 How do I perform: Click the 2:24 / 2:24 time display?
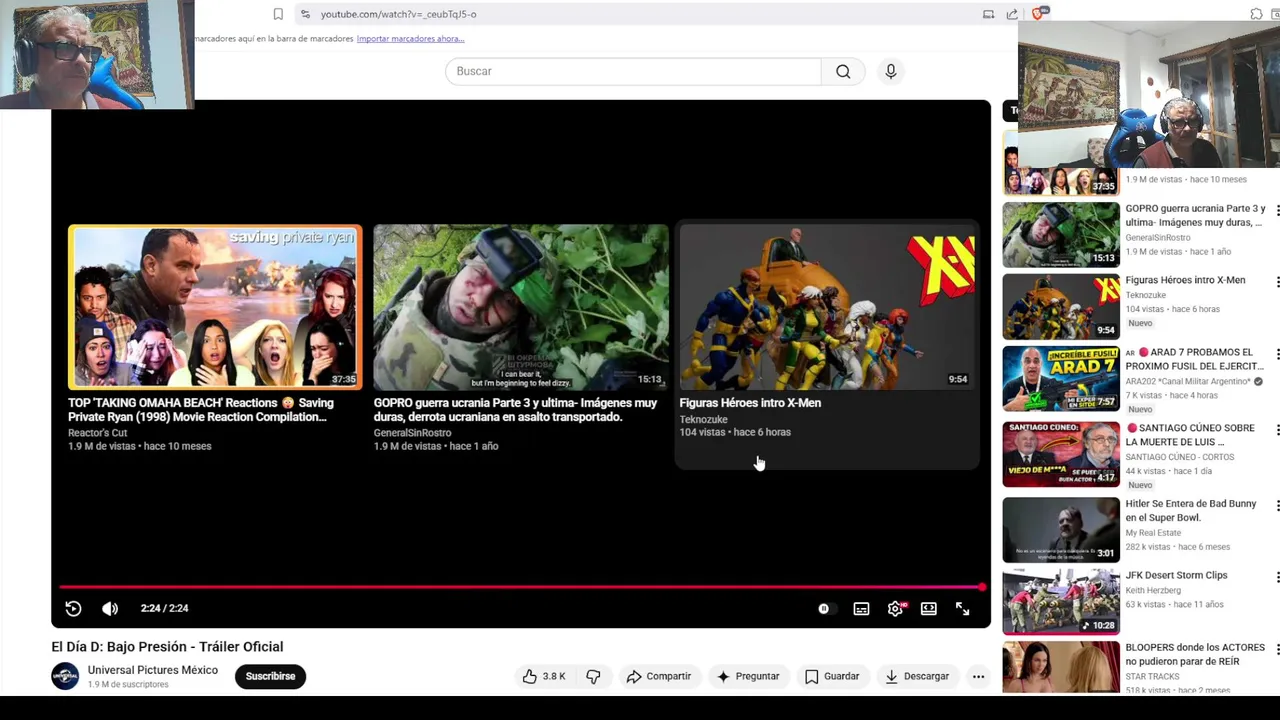tap(164, 608)
